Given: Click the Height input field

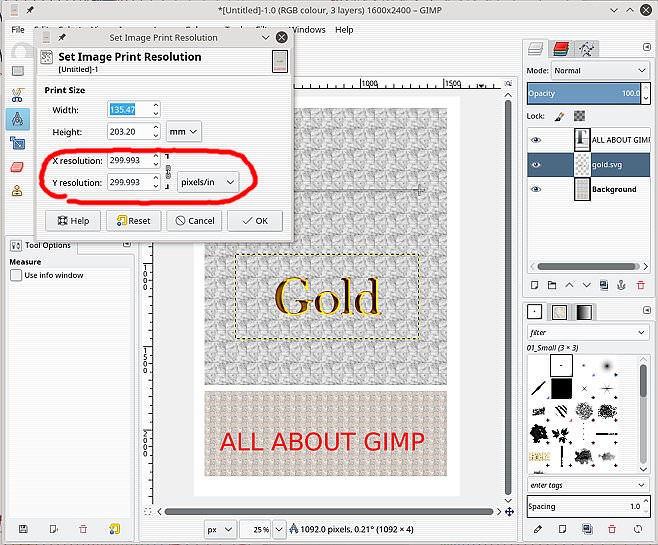Looking at the screenshot, I should (x=129, y=132).
